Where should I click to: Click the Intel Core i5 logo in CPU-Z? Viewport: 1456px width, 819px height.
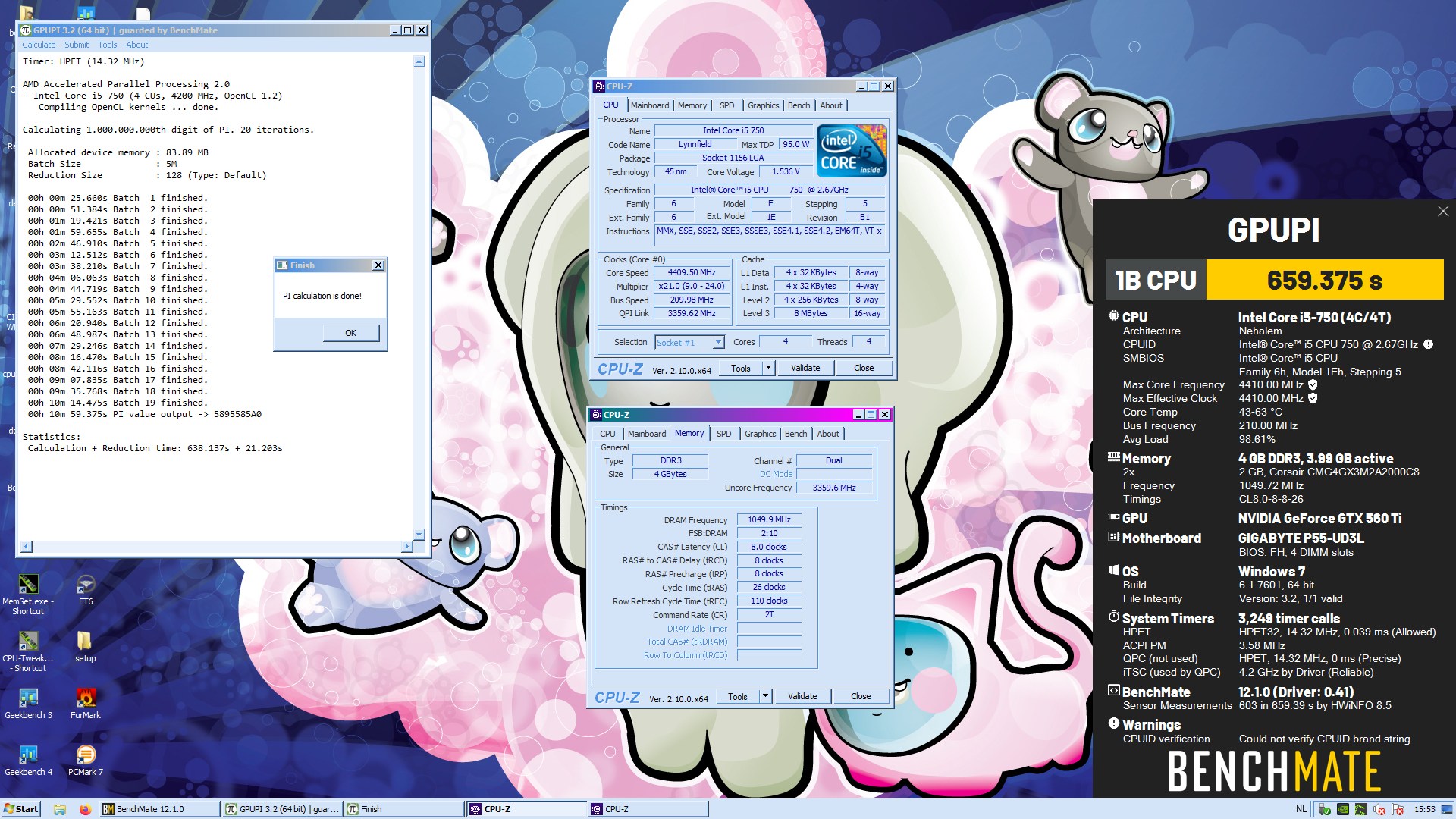point(852,151)
